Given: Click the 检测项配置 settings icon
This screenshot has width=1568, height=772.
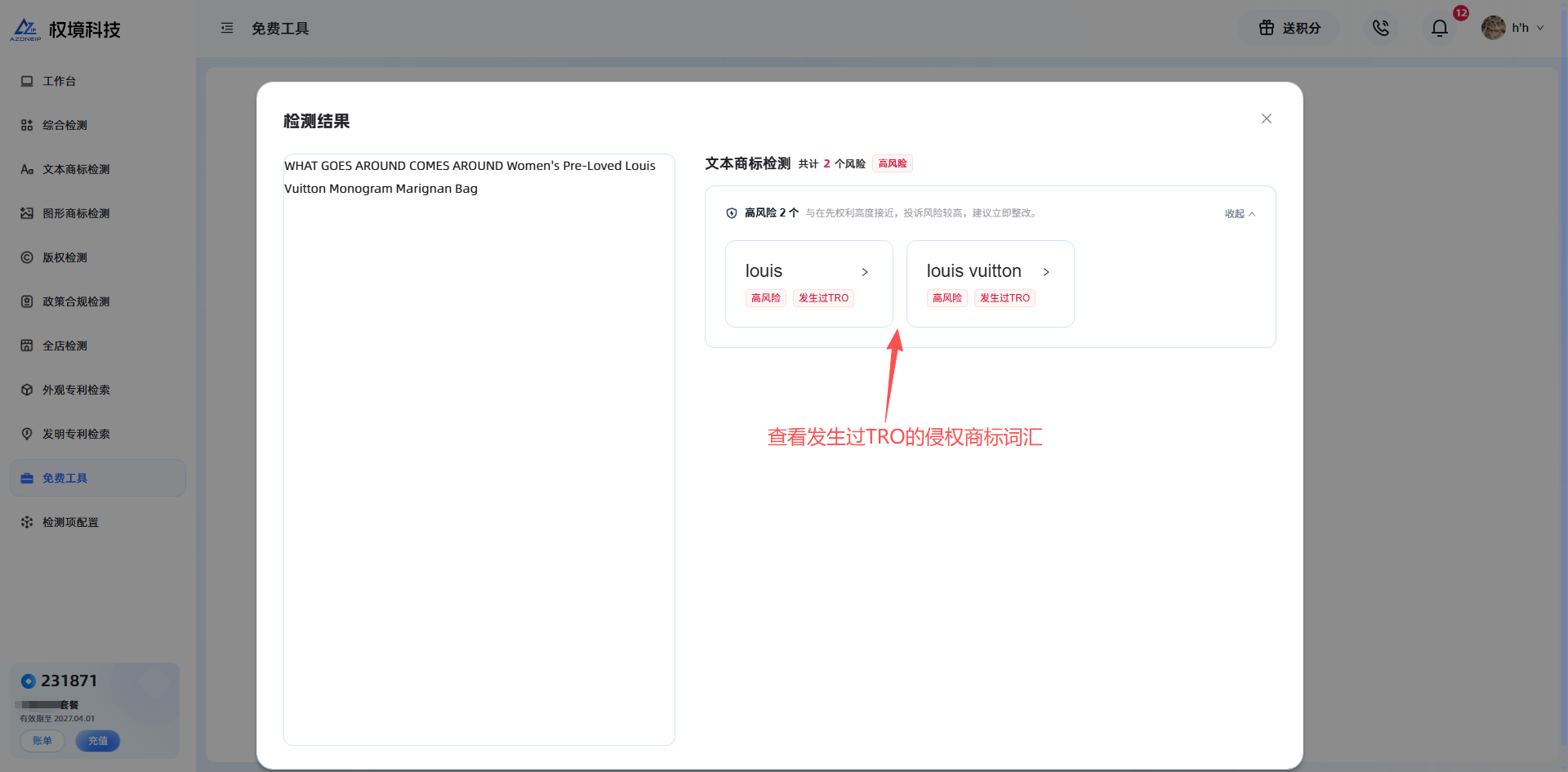Looking at the screenshot, I should 27,522.
